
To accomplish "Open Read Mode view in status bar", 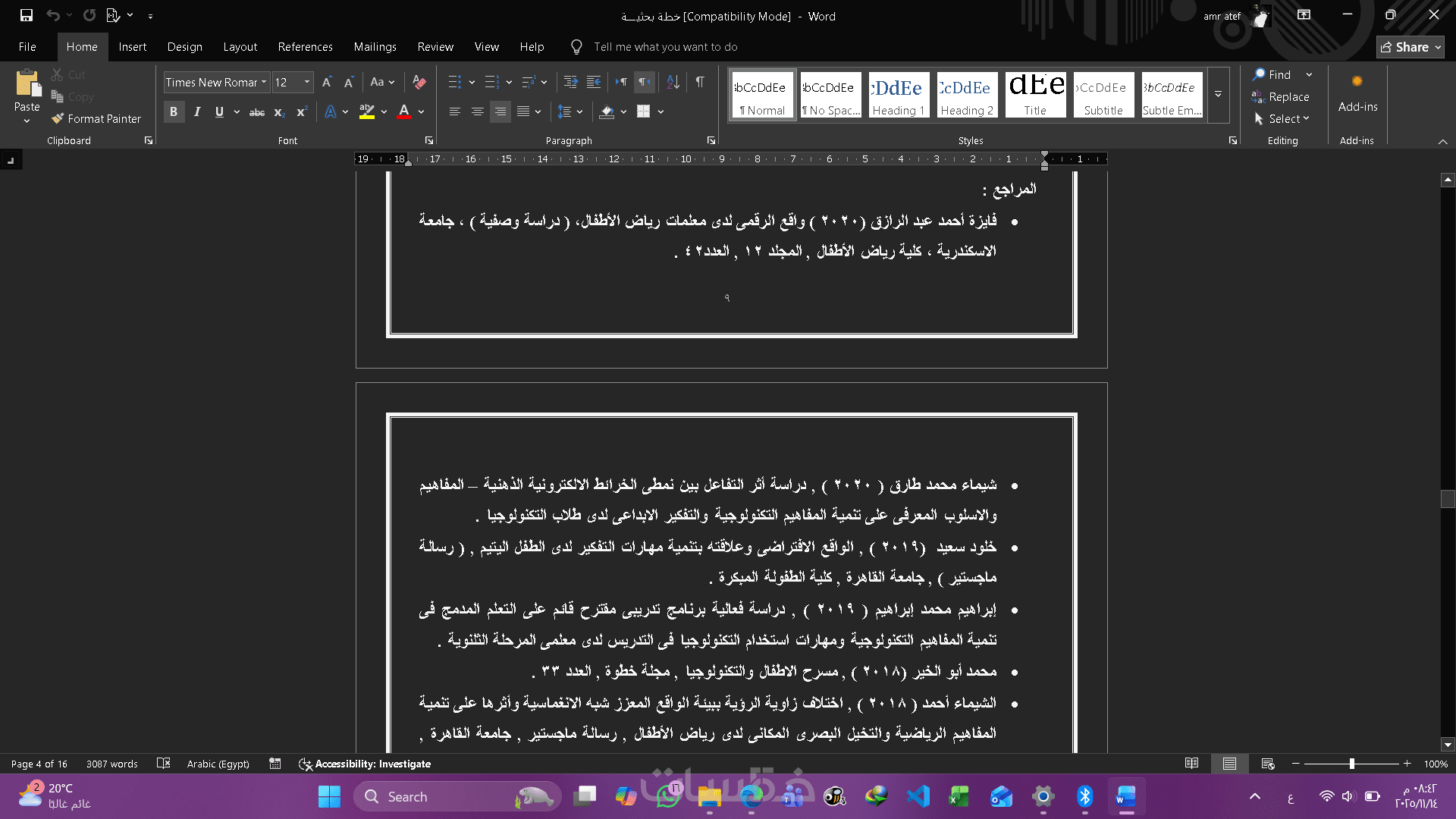I will pos(1191,764).
